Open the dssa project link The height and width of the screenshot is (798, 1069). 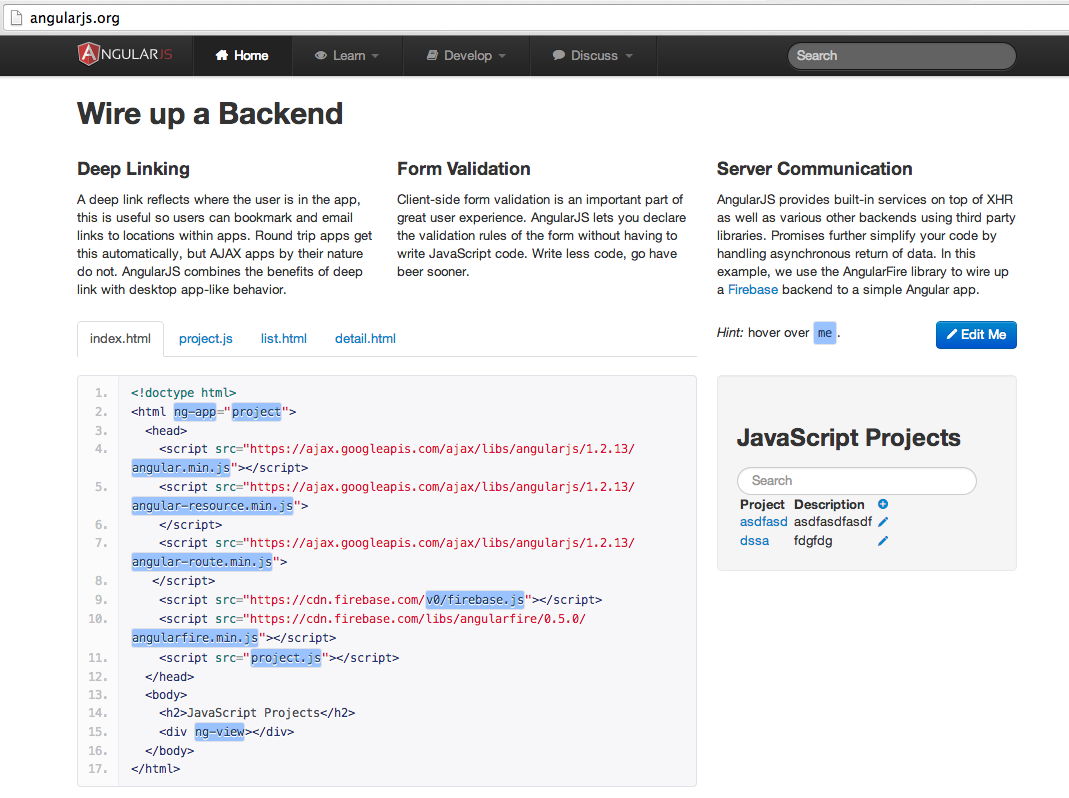pyautogui.click(x=754, y=541)
